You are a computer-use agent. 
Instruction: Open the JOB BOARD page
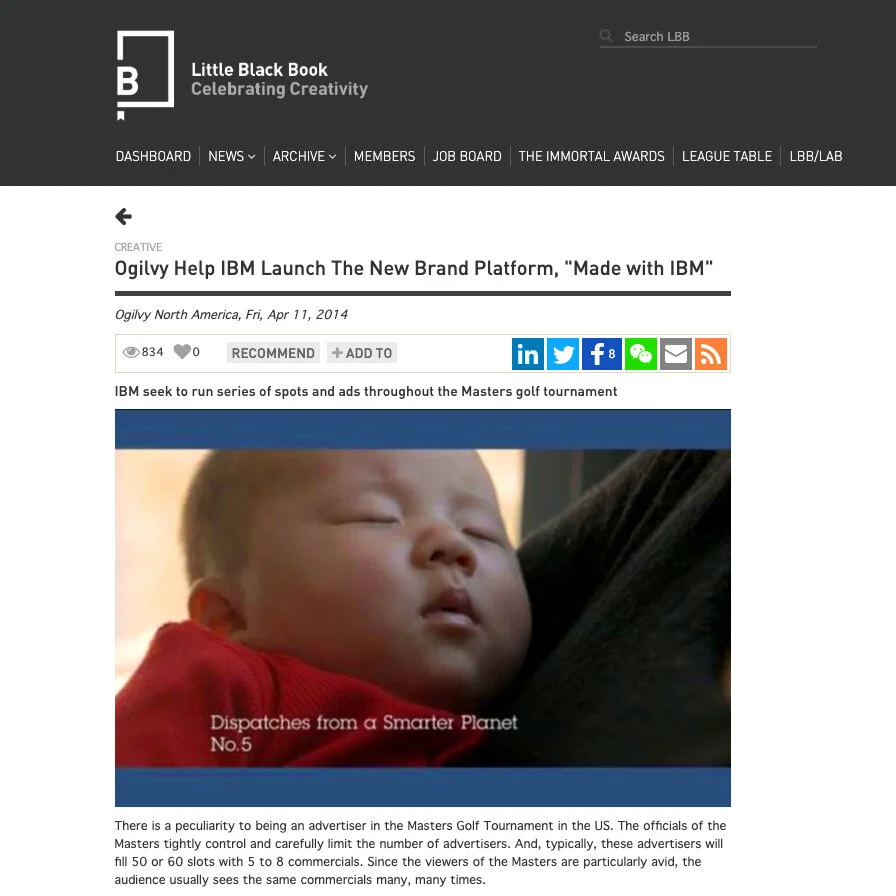[467, 156]
